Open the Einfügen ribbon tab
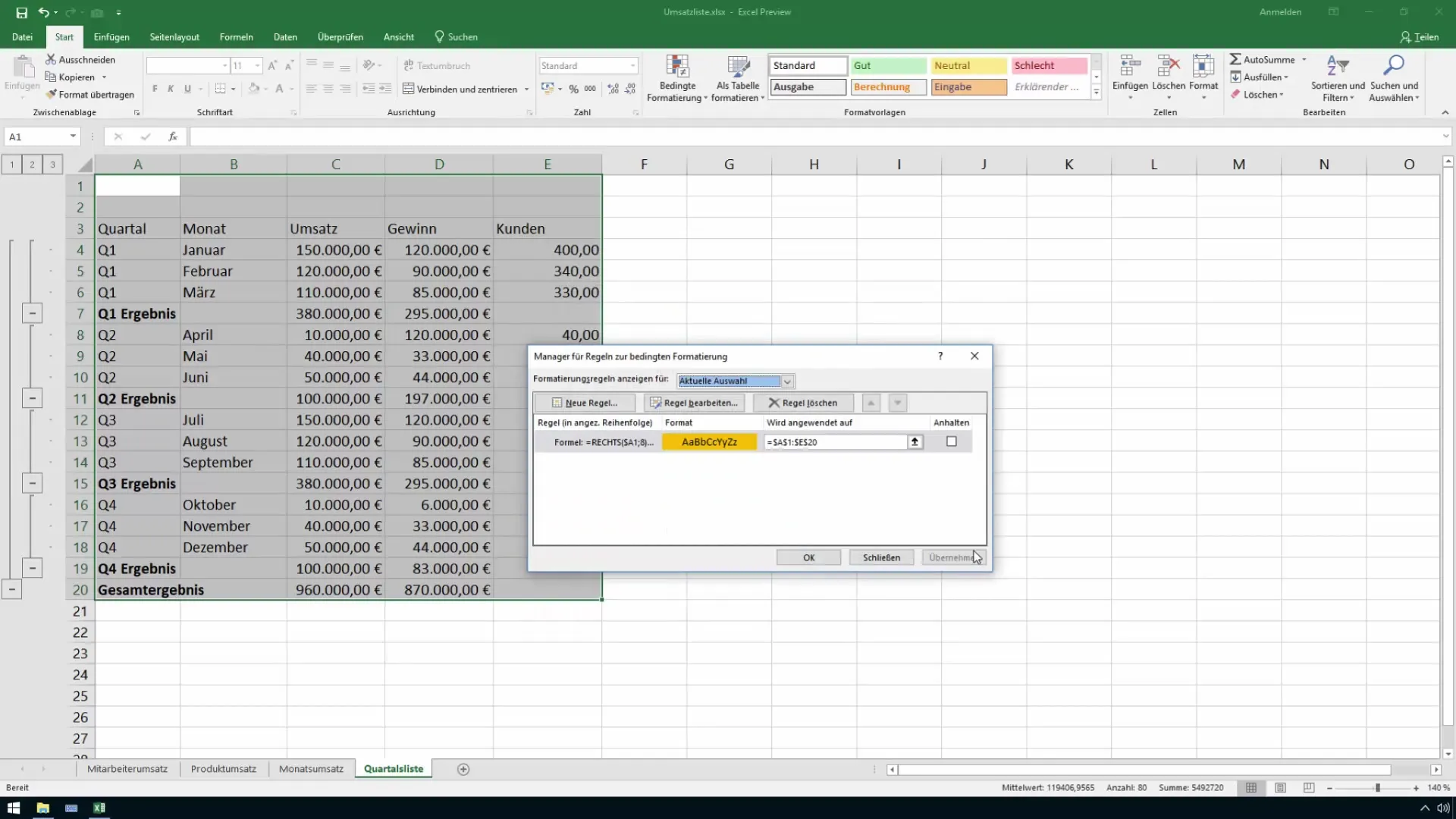Viewport: 1456px width, 819px height. pos(111,36)
